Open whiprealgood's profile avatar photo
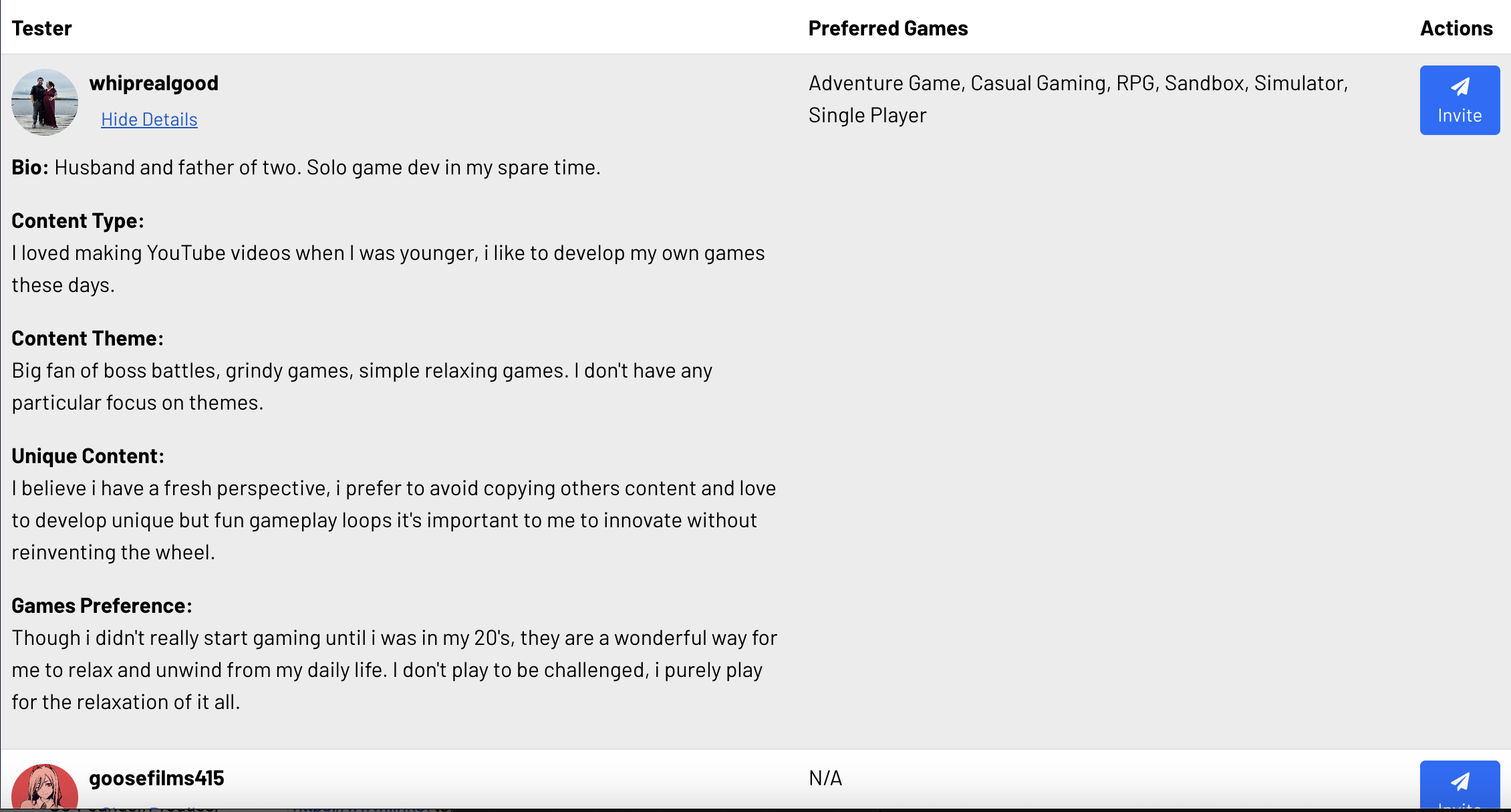 (x=45, y=102)
